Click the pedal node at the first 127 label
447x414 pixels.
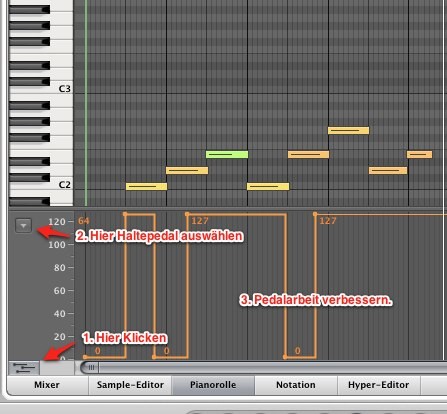point(187,214)
